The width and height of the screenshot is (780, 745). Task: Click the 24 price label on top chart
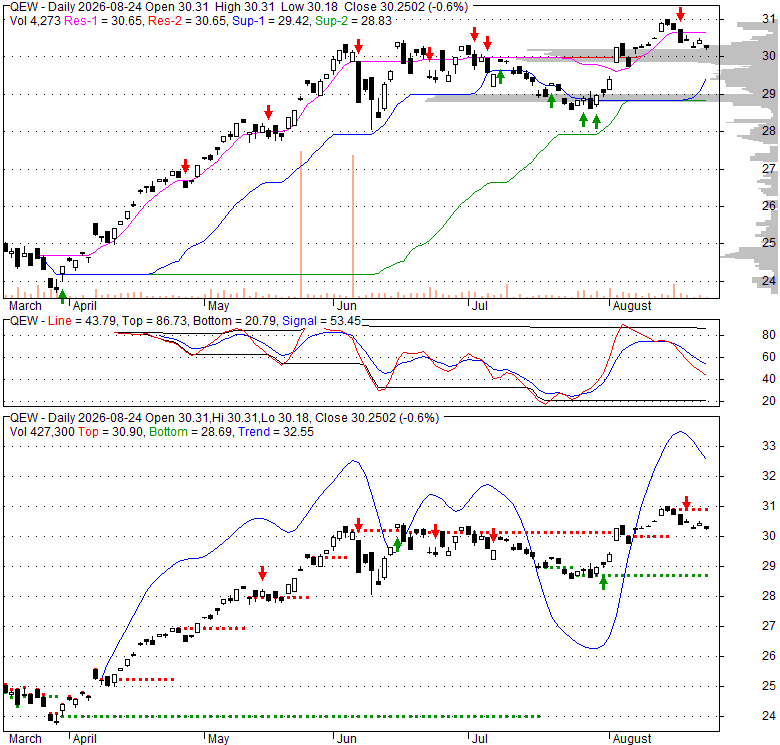point(769,281)
